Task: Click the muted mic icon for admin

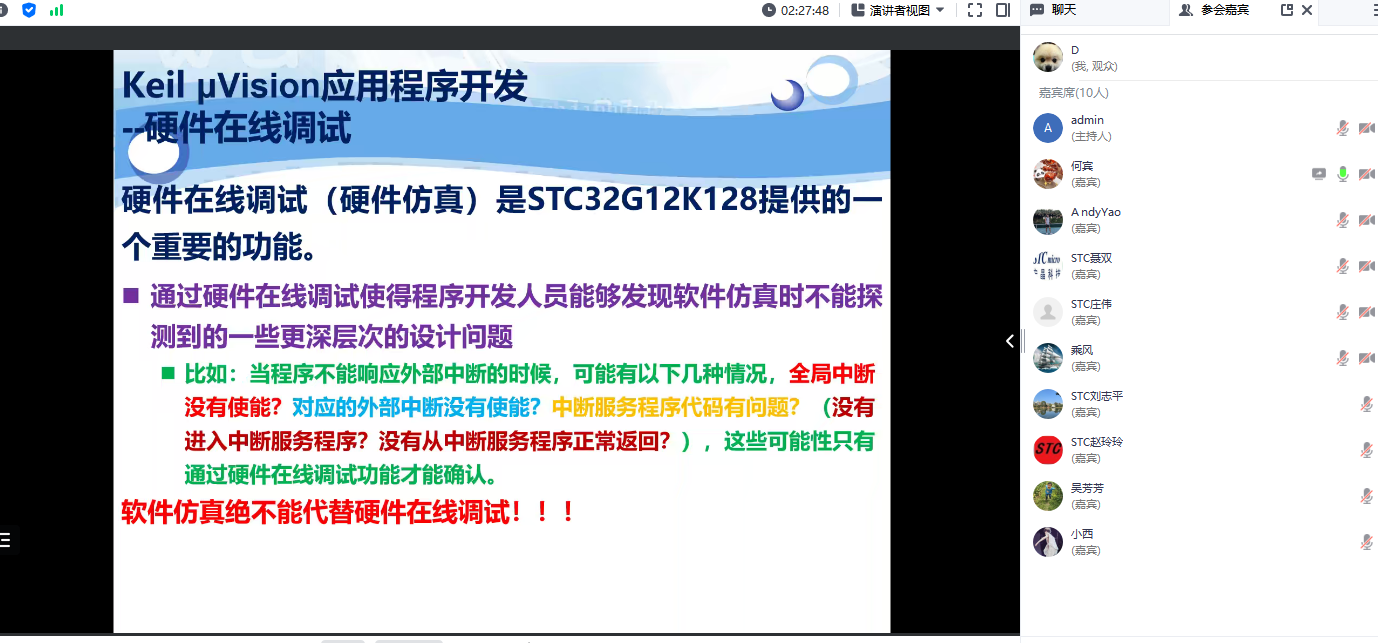Action: (1343, 128)
